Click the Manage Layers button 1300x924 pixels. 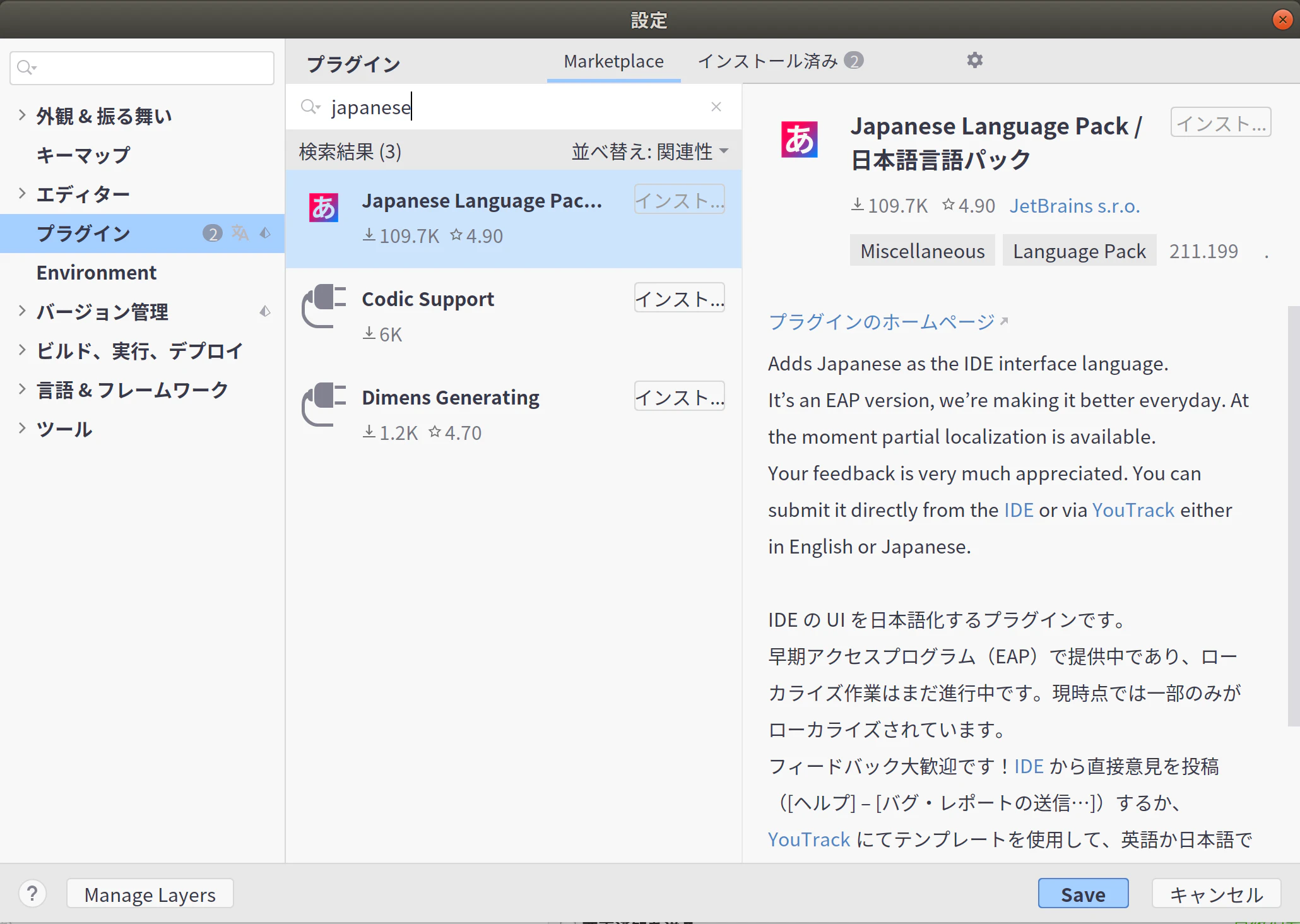point(150,894)
